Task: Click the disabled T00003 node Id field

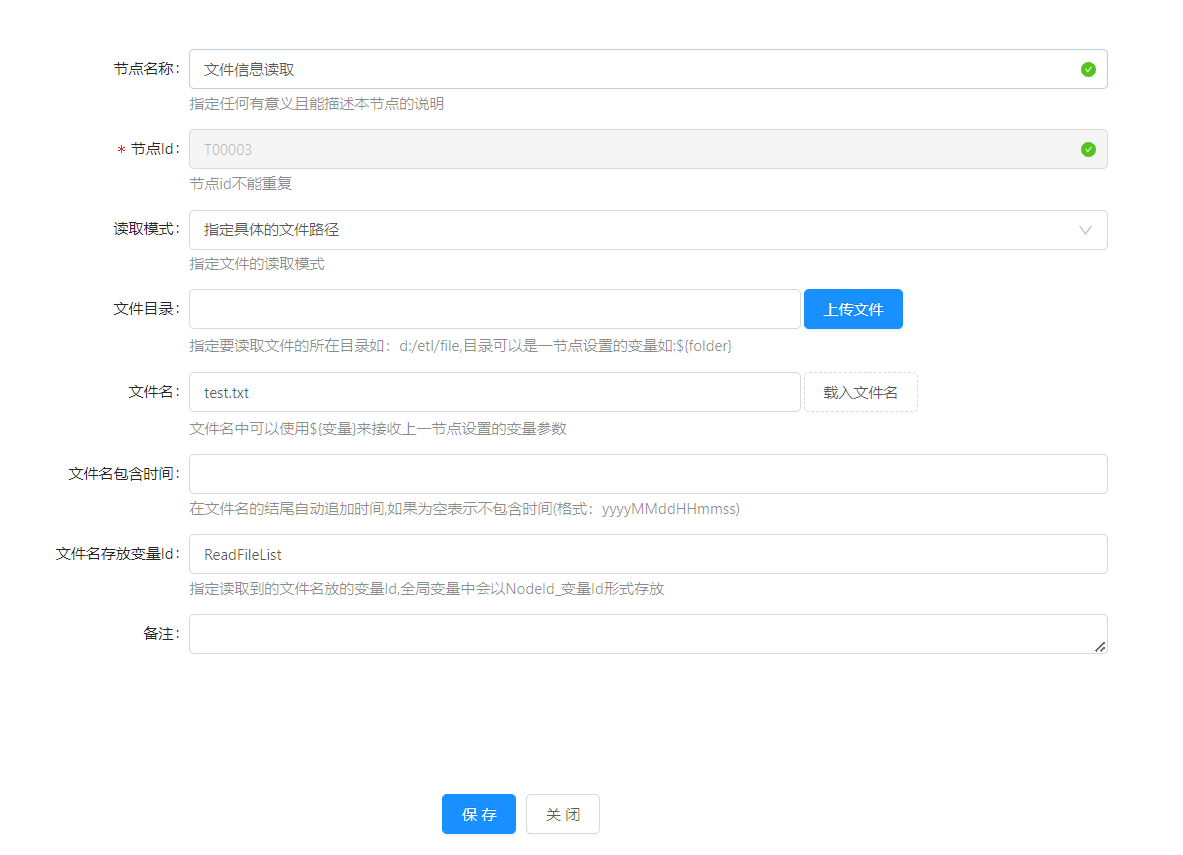Action: pos(630,150)
